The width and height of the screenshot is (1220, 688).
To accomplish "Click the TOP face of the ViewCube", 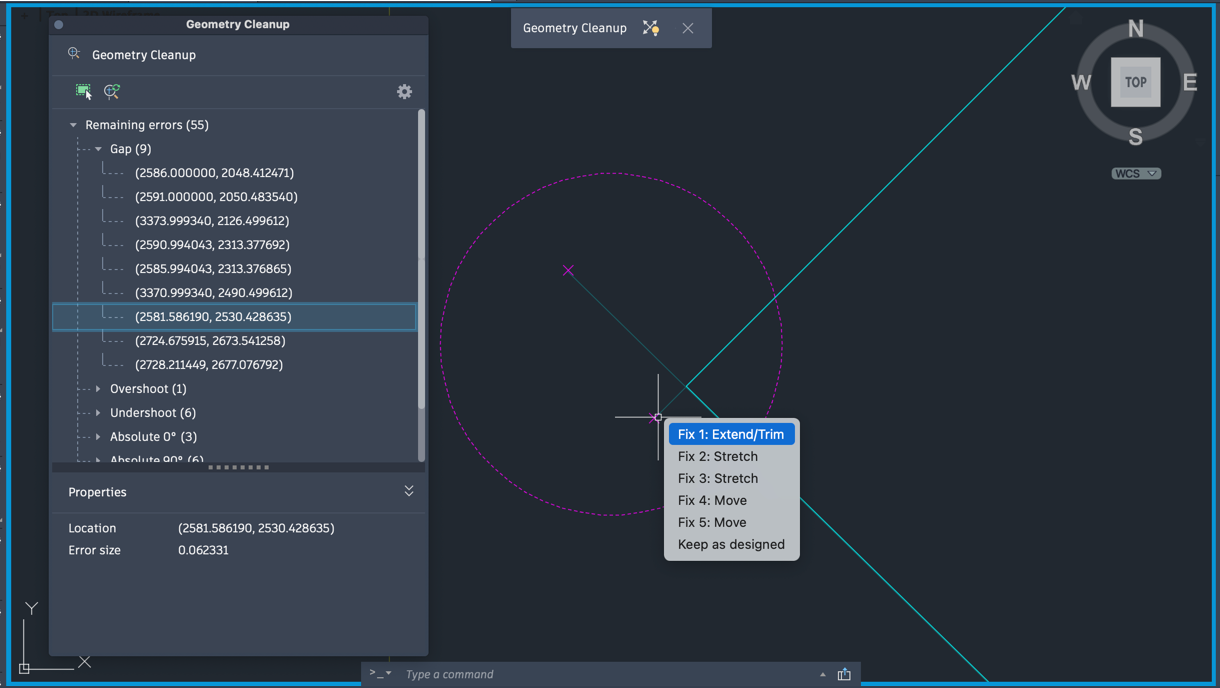I will (x=1136, y=82).
